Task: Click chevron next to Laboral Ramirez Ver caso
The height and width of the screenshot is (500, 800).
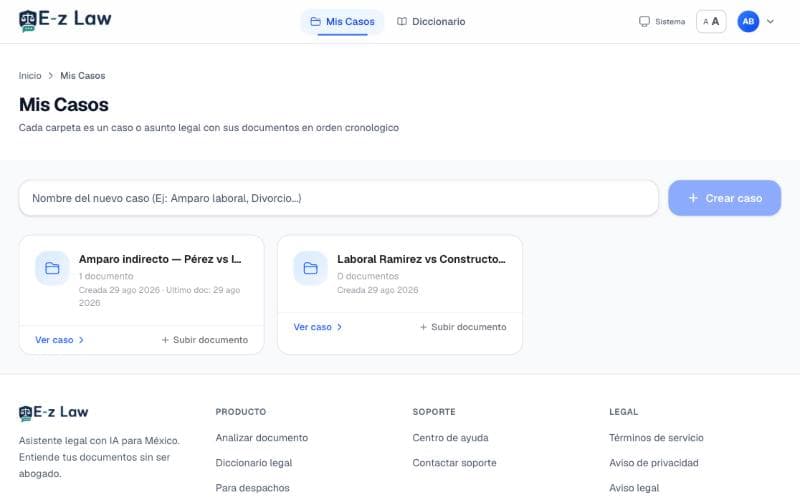Action: (x=339, y=327)
